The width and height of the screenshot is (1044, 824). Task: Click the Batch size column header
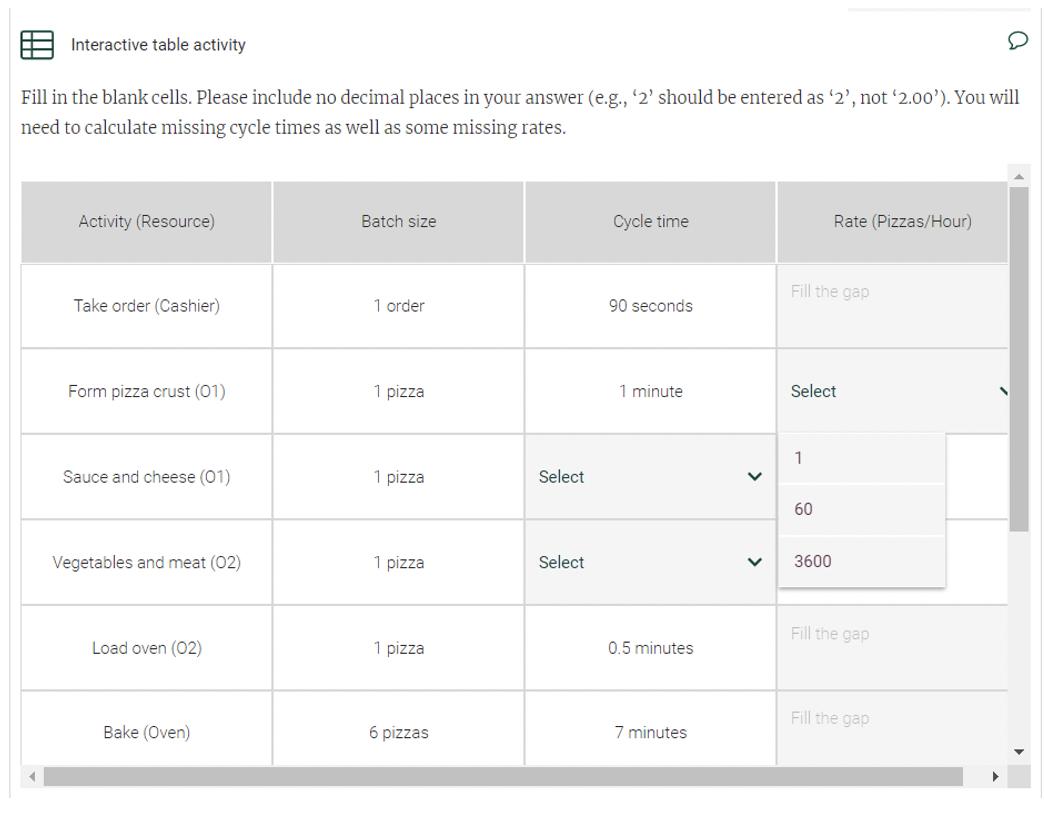pyautogui.click(x=398, y=222)
